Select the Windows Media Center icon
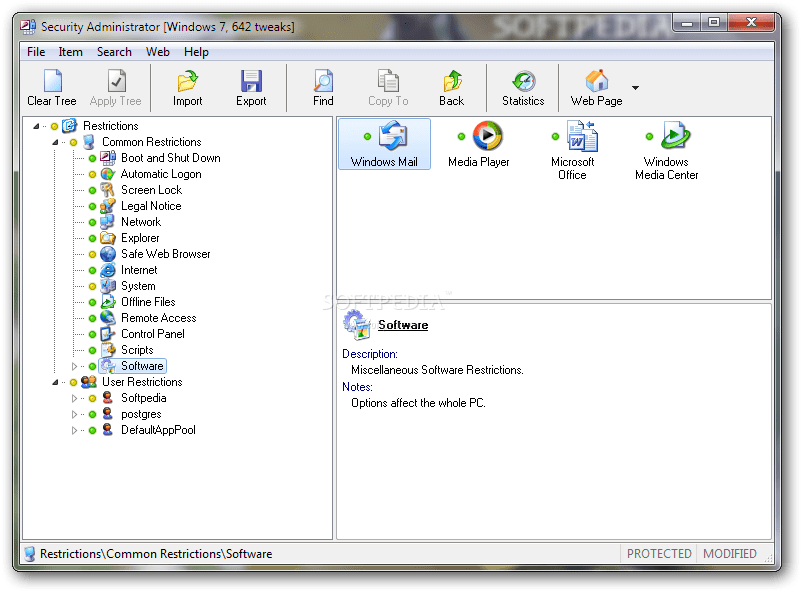 (675, 136)
